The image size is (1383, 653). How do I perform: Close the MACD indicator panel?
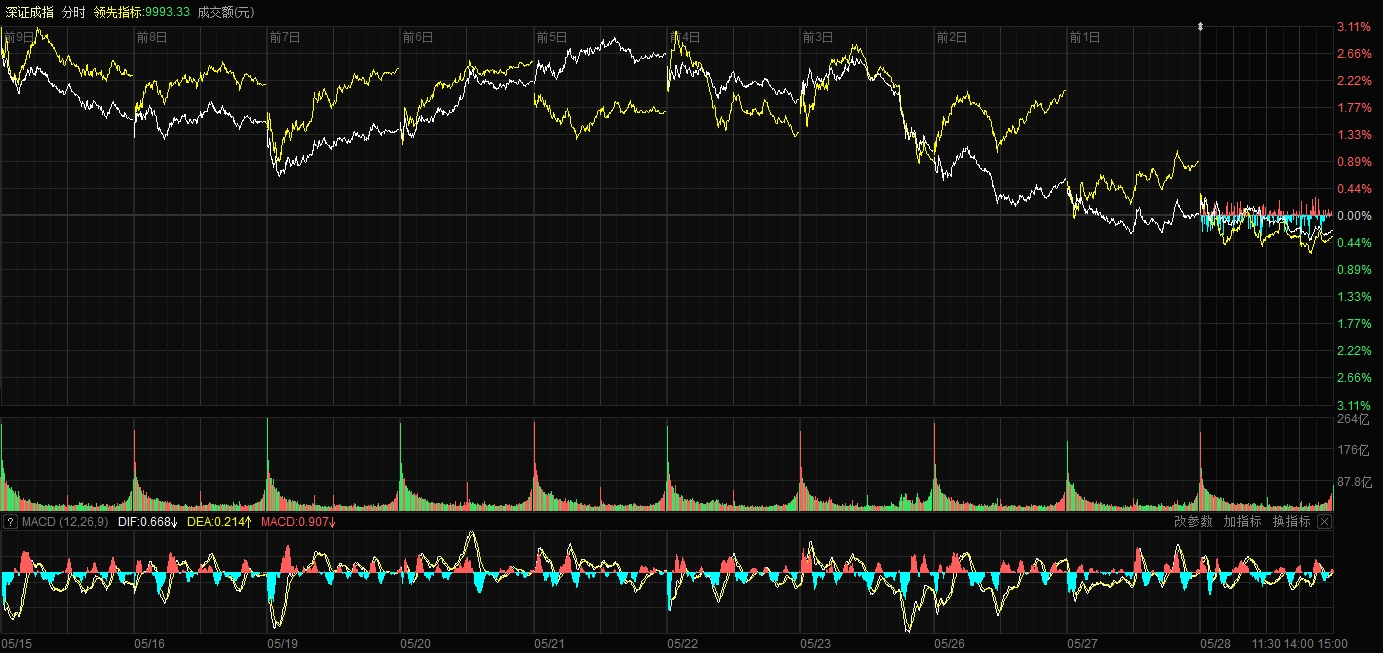(x=1325, y=522)
